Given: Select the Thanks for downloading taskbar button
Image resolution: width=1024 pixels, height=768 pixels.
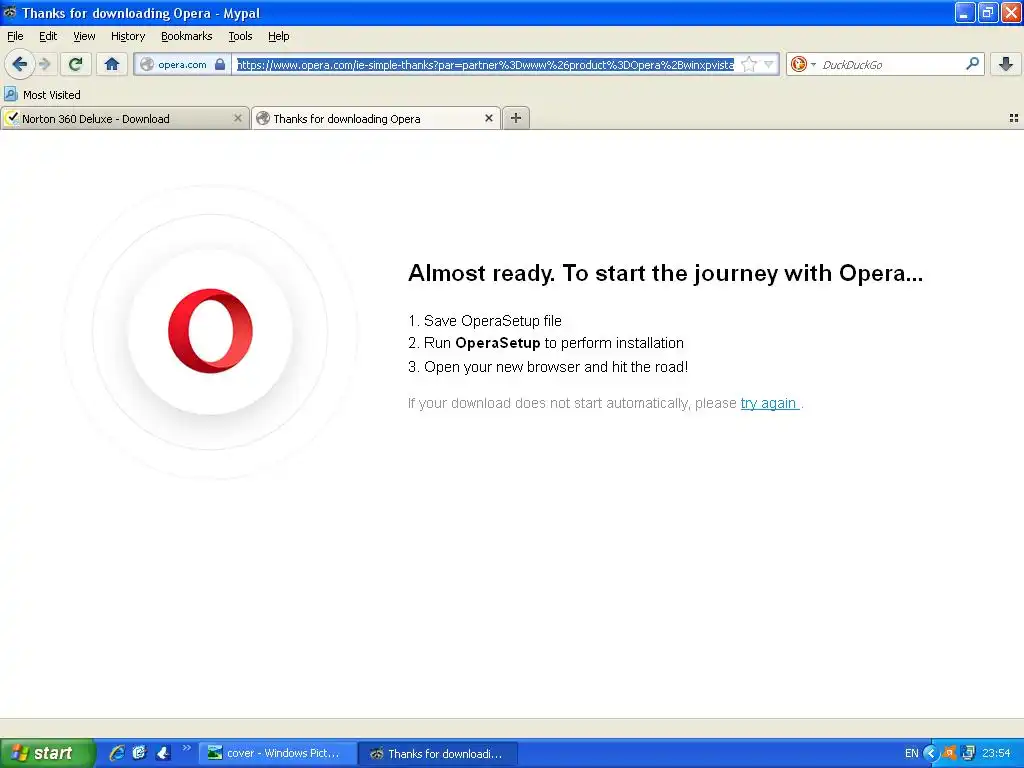Looking at the screenshot, I should point(439,754).
